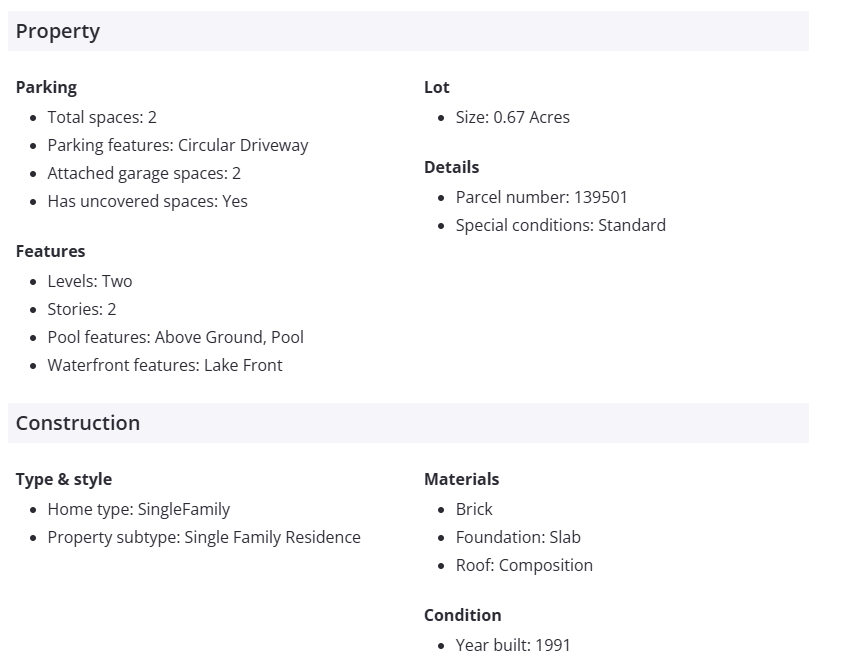Select Pool features: Above Ground line
The height and width of the screenshot is (657, 841).
point(175,337)
